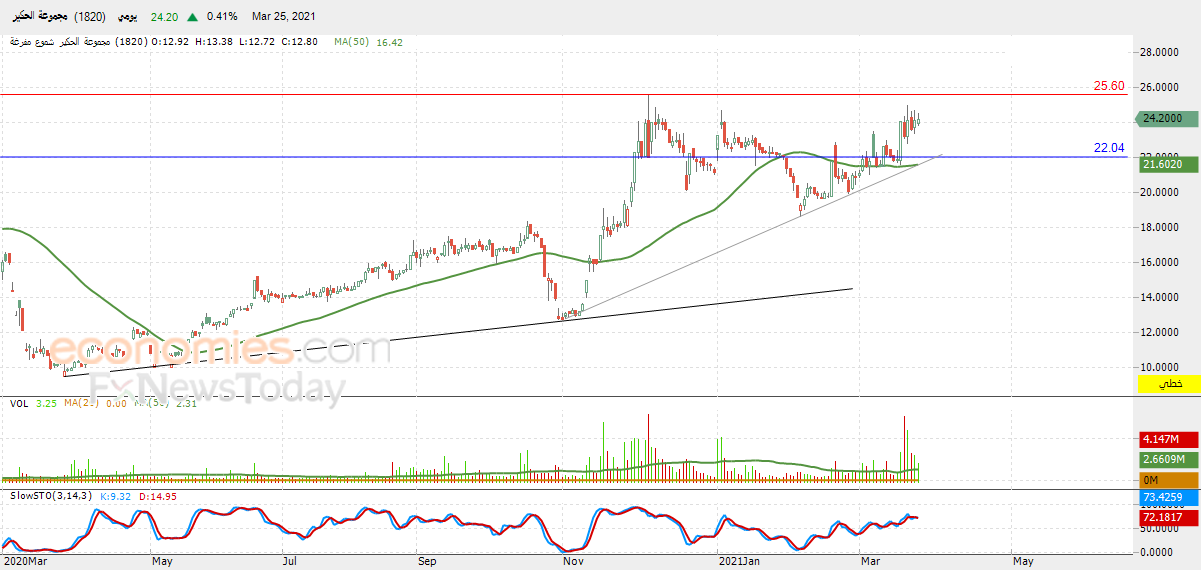This screenshot has width=1201, height=570.
Task: Click the VOL indicator label
Action: pyautogui.click(x=19, y=403)
